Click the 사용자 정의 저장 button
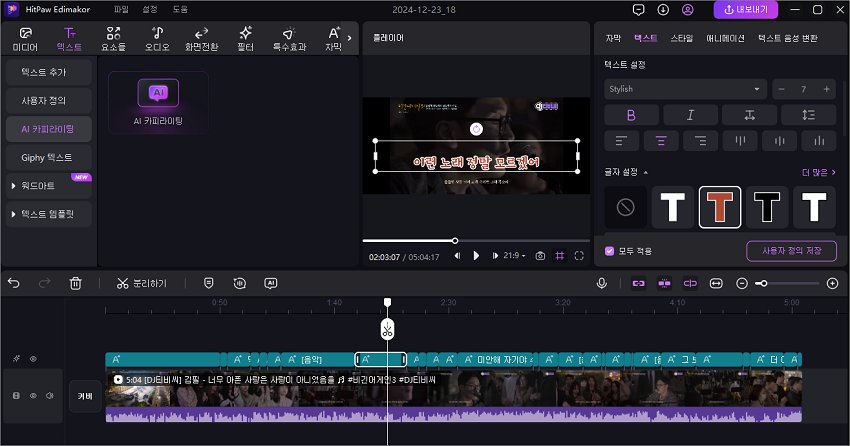Image resolution: width=850 pixels, height=446 pixels. pyautogui.click(x=791, y=251)
